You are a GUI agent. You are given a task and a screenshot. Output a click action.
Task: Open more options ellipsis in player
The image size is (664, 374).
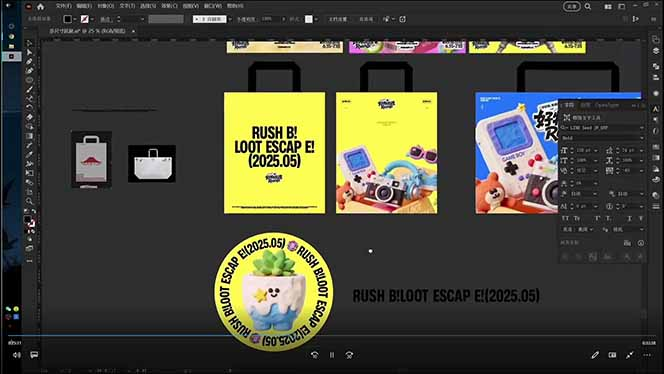(x=647, y=355)
